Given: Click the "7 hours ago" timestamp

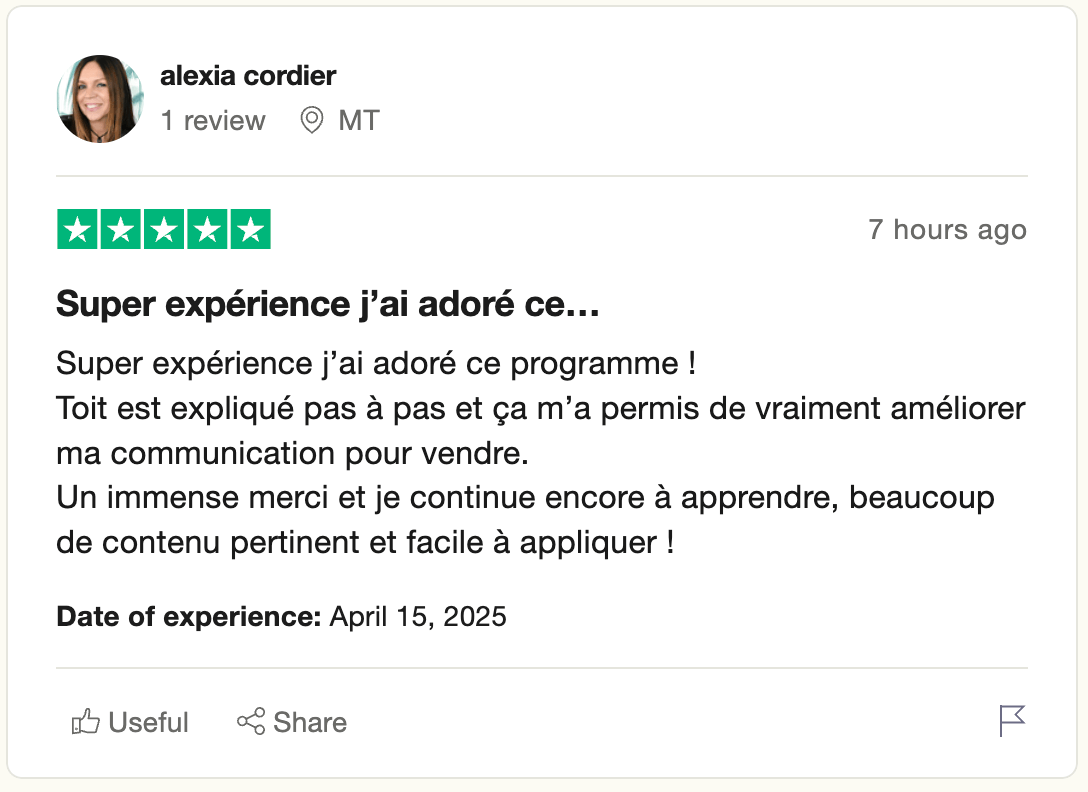Looking at the screenshot, I should [x=947, y=230].
